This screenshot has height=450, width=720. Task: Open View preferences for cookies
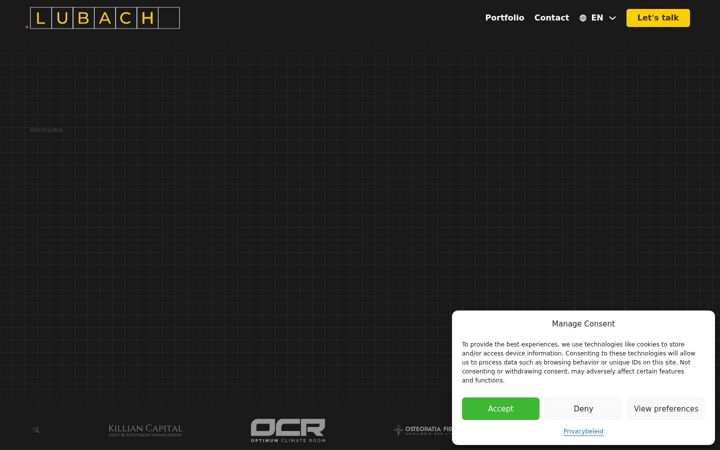pos(666,409)
